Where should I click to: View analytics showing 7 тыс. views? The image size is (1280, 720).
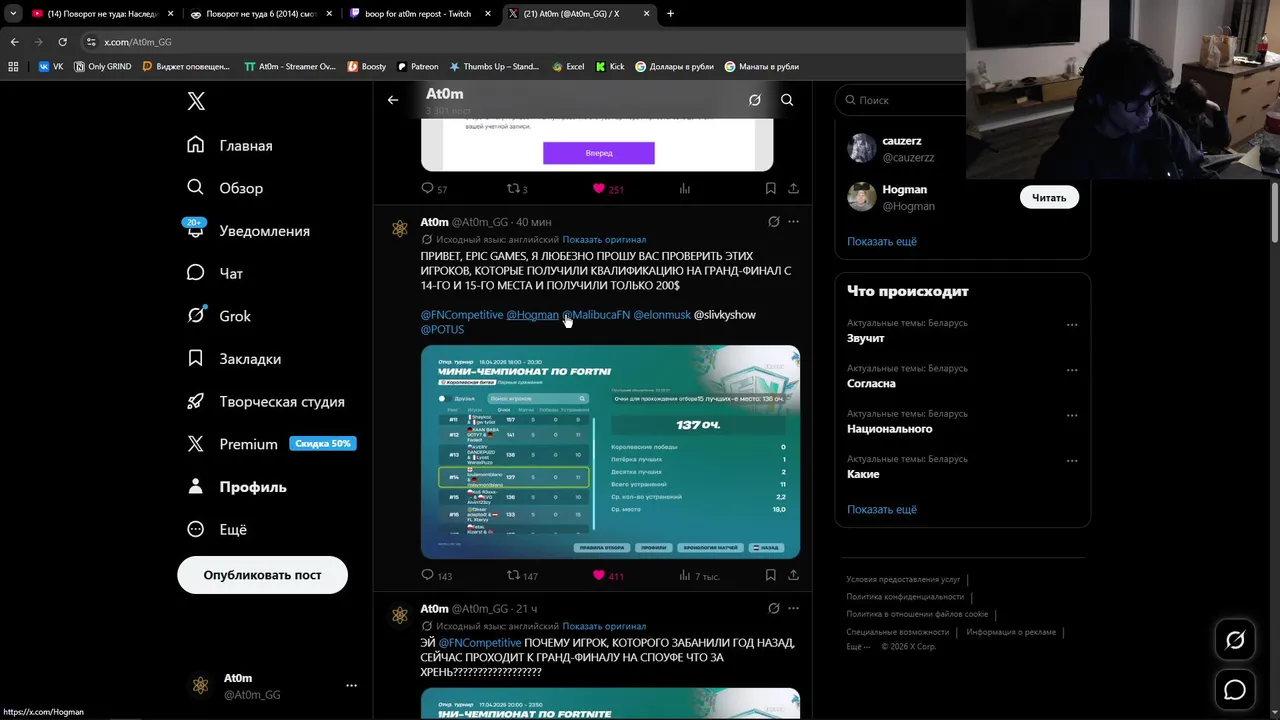point(699,575)
